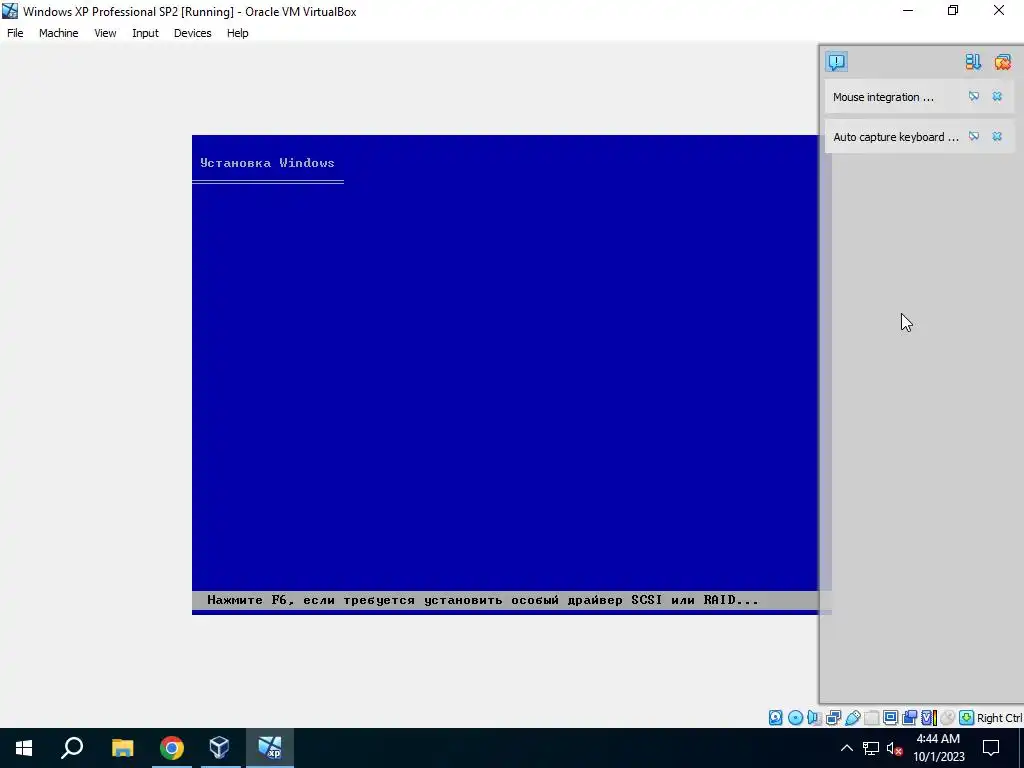This screenshot has width=1024, height=768.
Task: Click the display settings status icon
Action: (890, 718)
